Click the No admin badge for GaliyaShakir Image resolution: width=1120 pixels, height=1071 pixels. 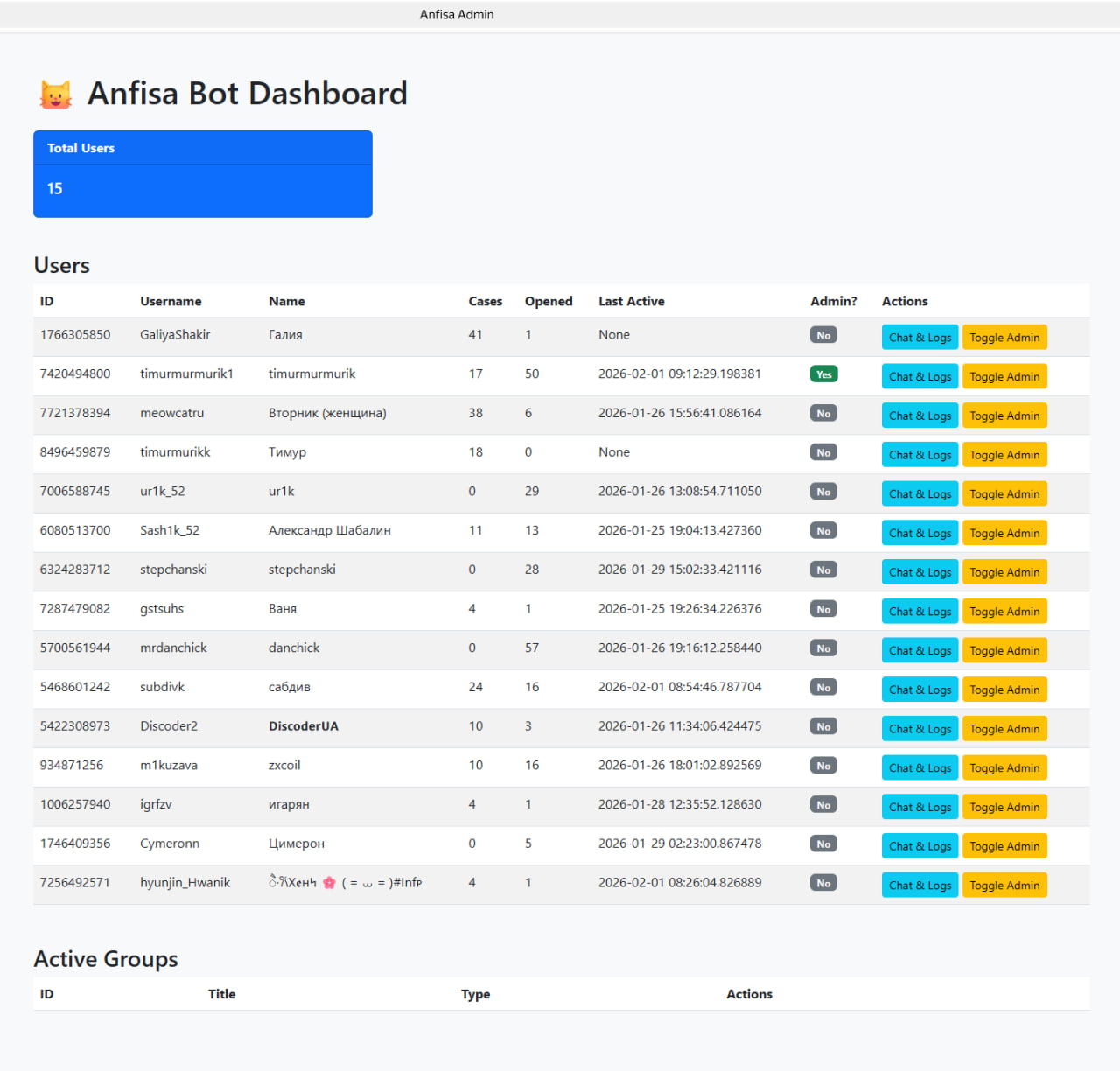pos(823,335)
